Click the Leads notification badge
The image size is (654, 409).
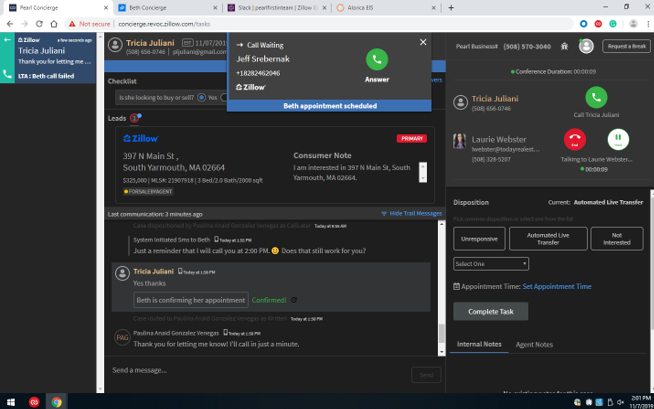coord(135,118)
